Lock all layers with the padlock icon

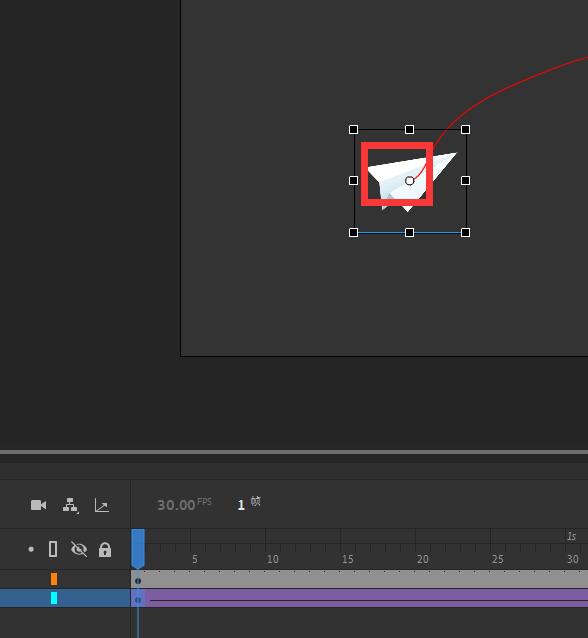(105, 549)
